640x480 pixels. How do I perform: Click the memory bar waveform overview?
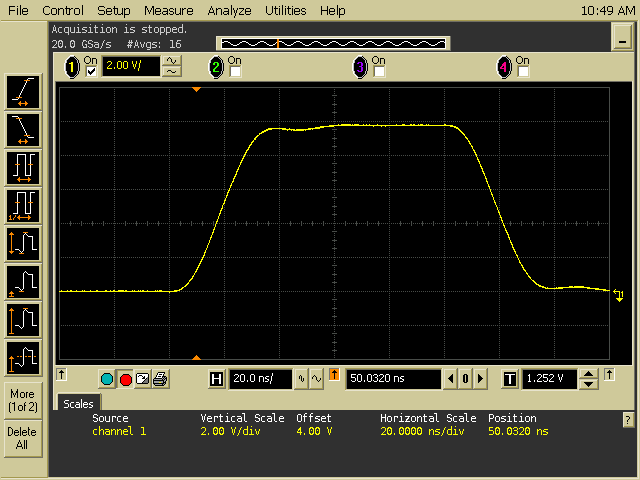click(x=333, y=43)
